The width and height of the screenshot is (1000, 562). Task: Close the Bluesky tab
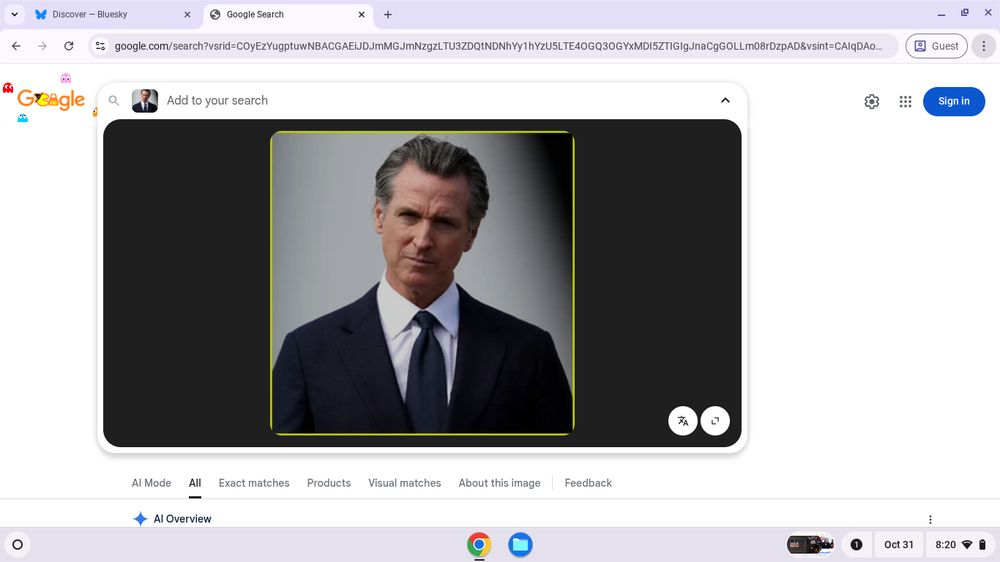pos(187,14)
